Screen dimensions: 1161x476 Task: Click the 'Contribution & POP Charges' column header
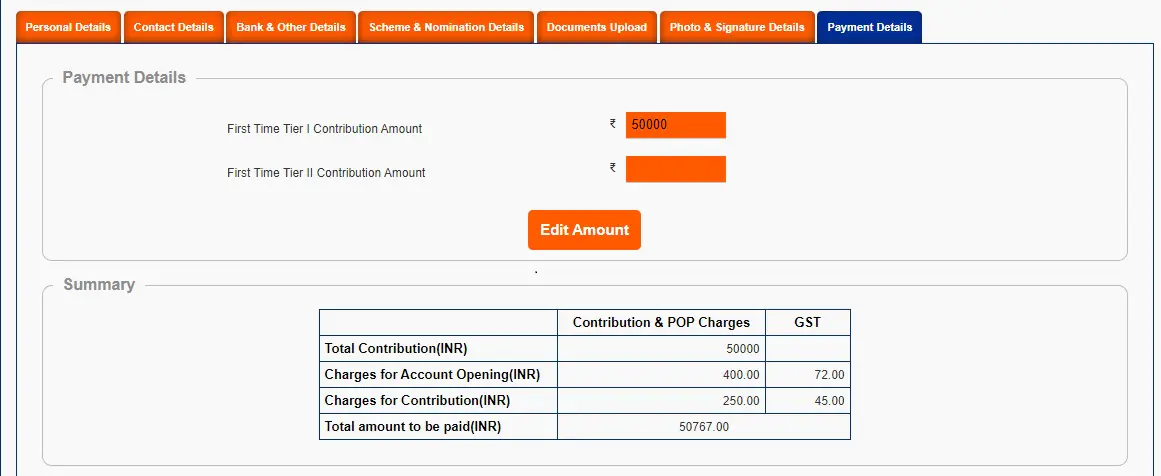coord(661,323)
